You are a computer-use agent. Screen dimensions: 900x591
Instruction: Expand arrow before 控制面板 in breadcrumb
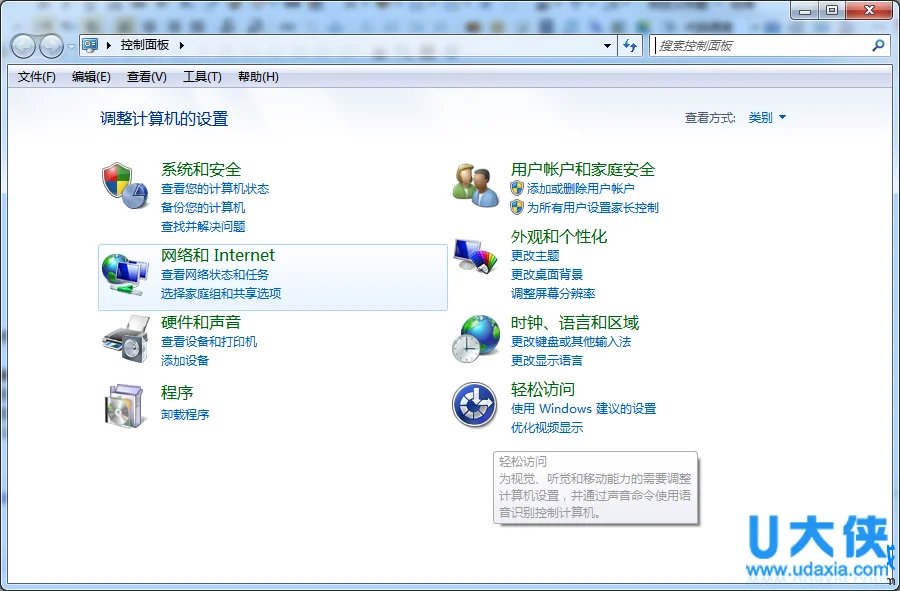pos(108,45)
